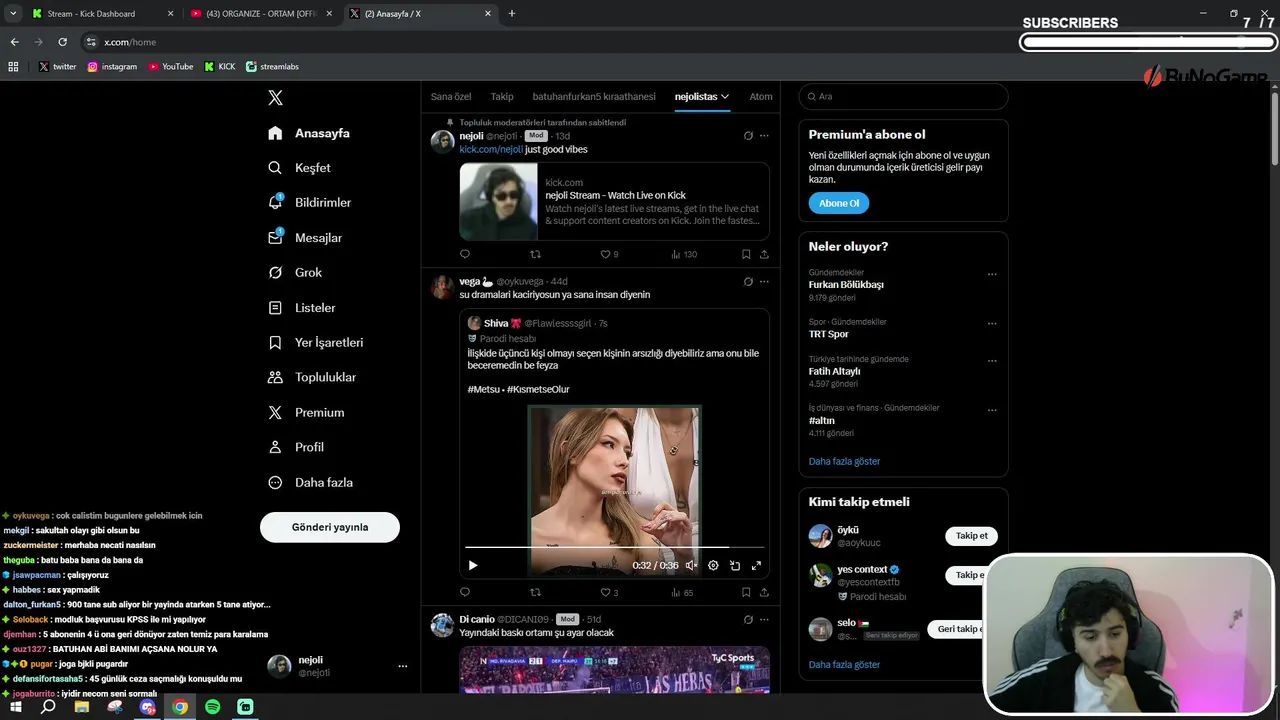Viewport: 1280px width, 720px height.
Task: Bookmark the nejoli pinned post
Action: [x=746, y=254]
